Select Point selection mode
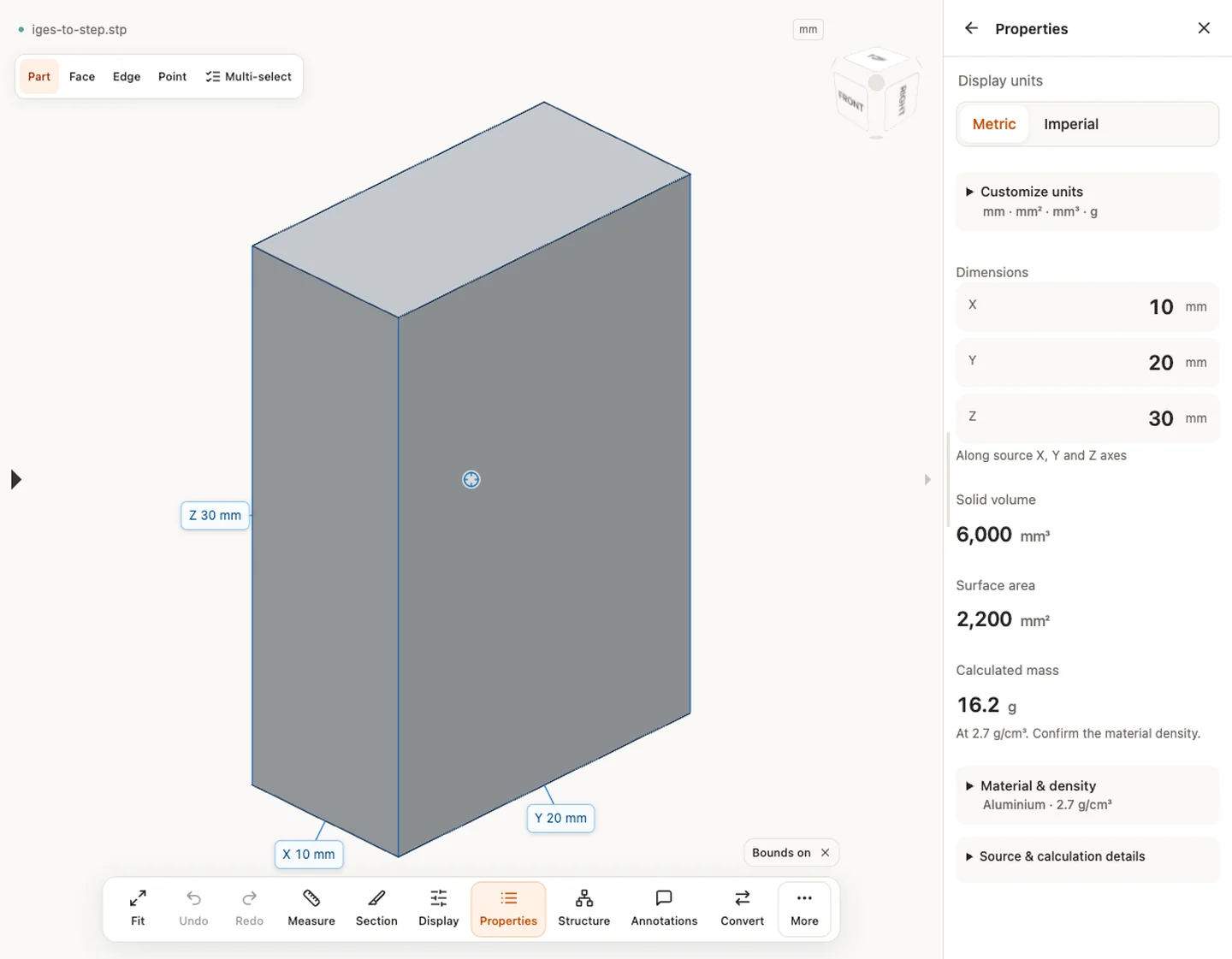1232x959 pixels. pyautogui.click(x=172, y=76)
